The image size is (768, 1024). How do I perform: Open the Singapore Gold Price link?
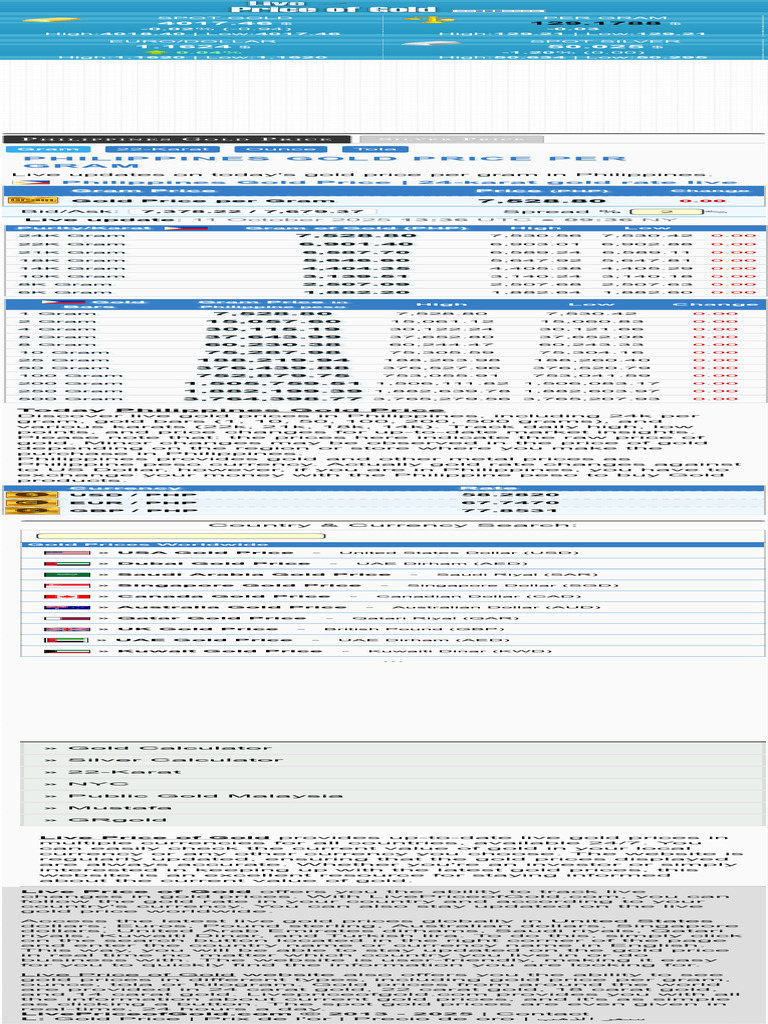239,585
